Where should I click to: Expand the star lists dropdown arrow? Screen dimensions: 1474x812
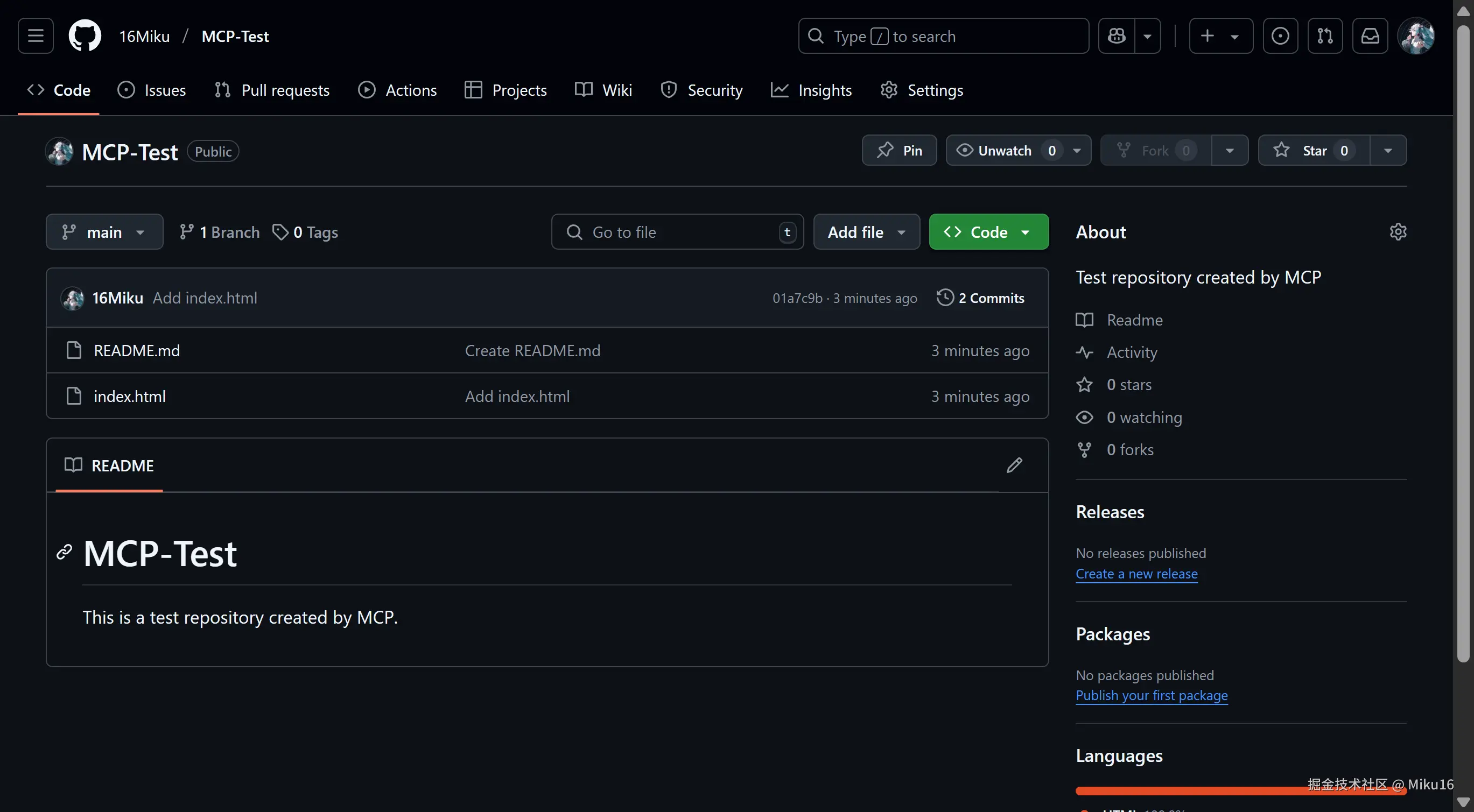click(1388, 150)
